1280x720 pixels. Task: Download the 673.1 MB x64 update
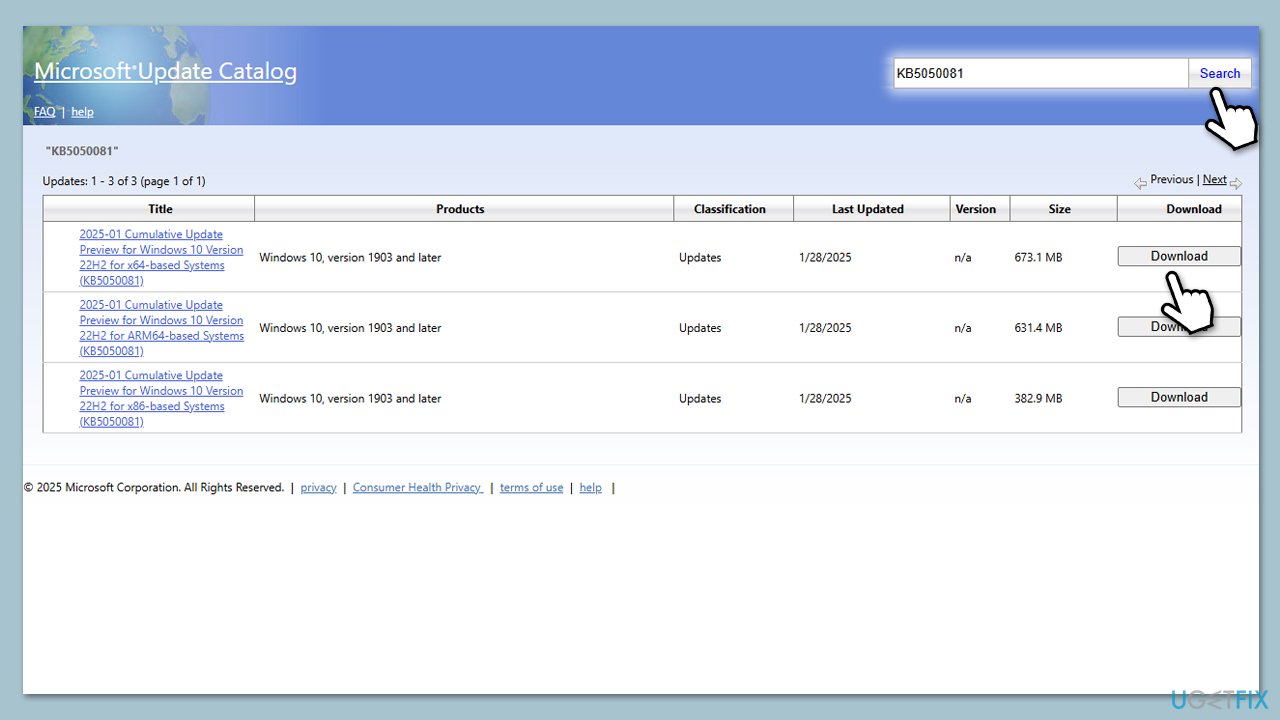point(1179,256)
